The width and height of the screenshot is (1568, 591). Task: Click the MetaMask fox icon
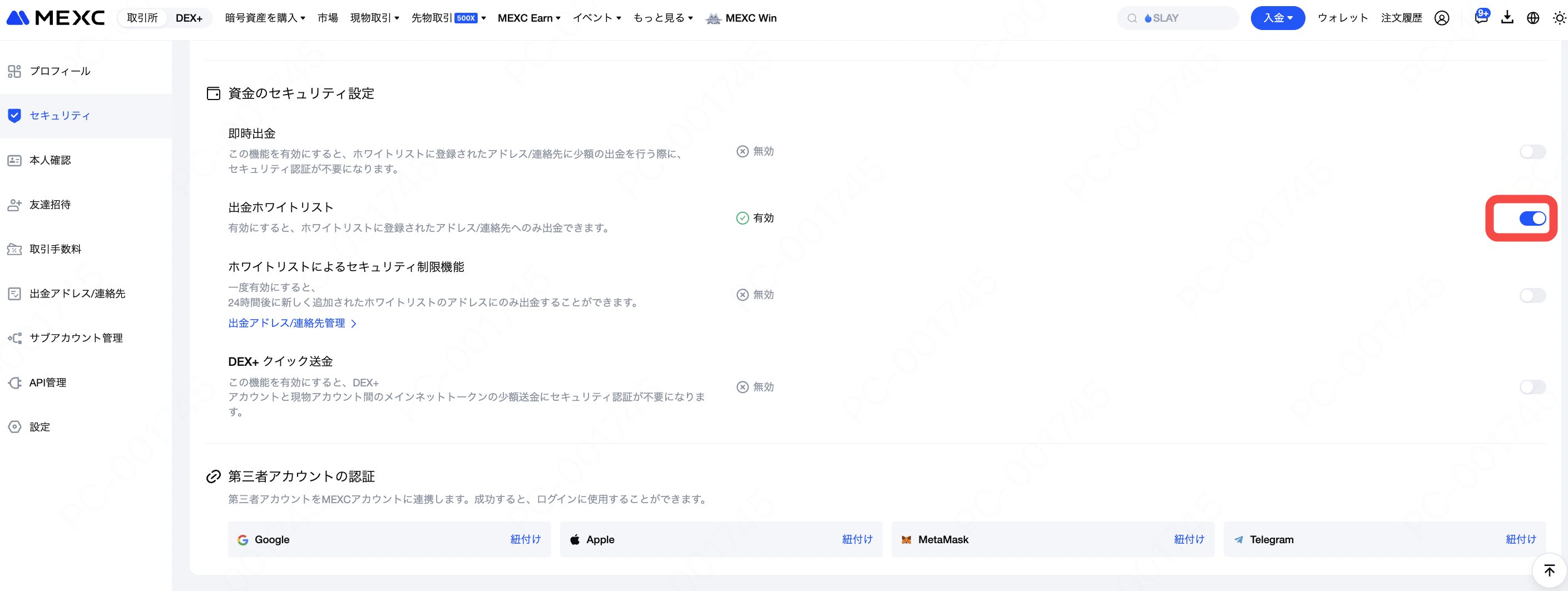tap(906, 539)
